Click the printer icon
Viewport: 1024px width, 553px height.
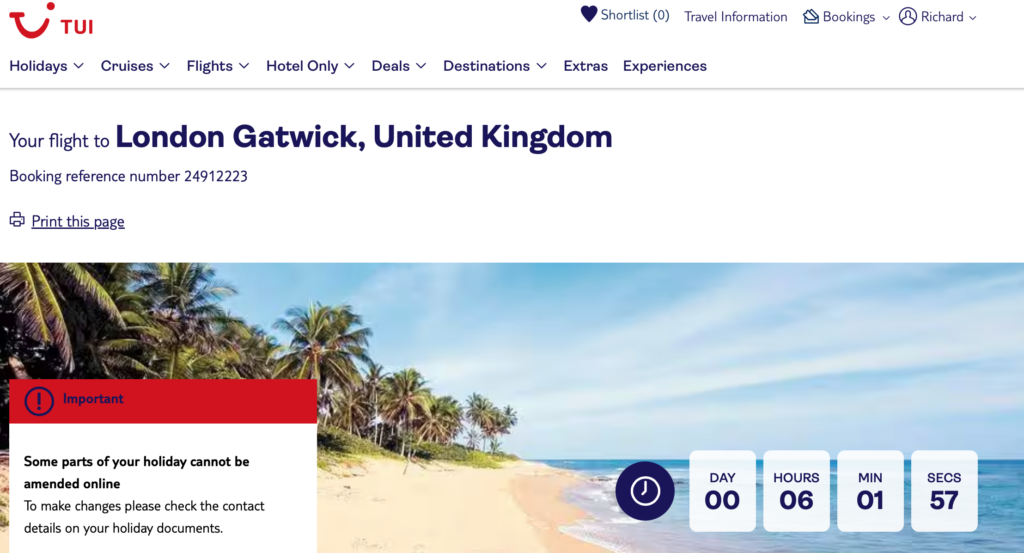(x=17, y=220)
